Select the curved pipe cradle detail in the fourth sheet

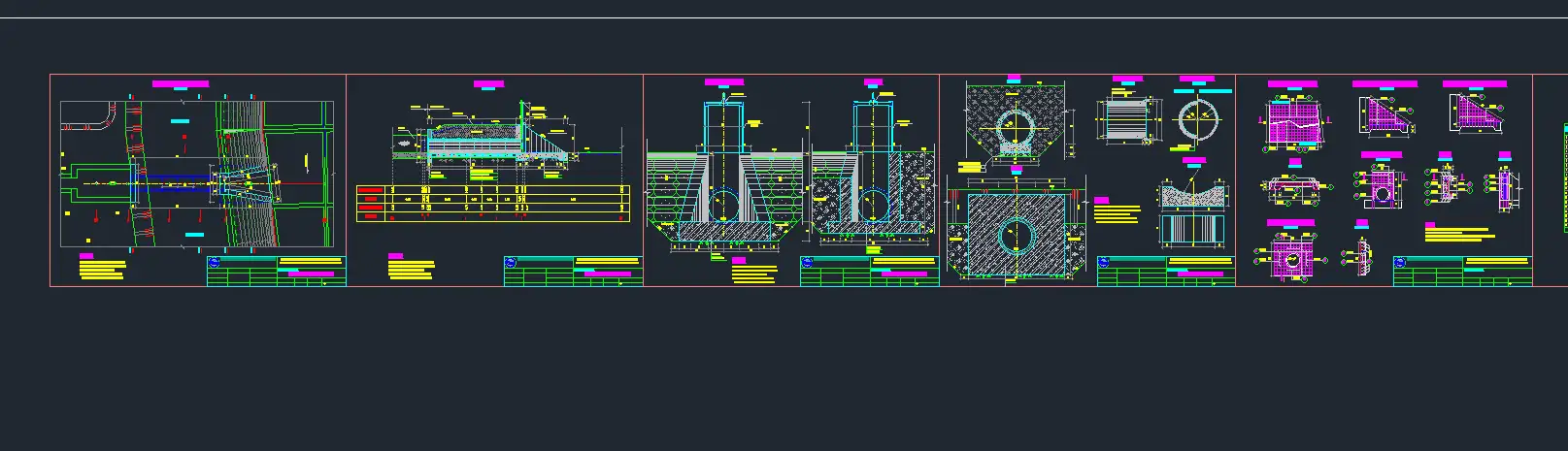[x=1193, y=194]
